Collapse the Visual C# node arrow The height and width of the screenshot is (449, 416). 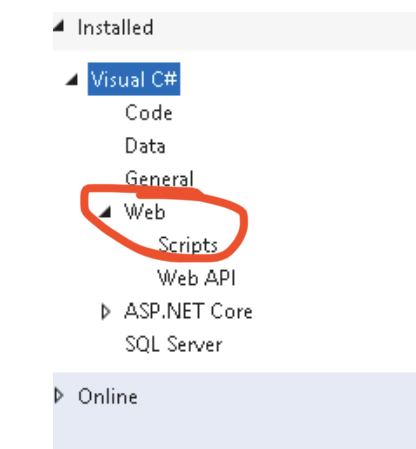72,79
